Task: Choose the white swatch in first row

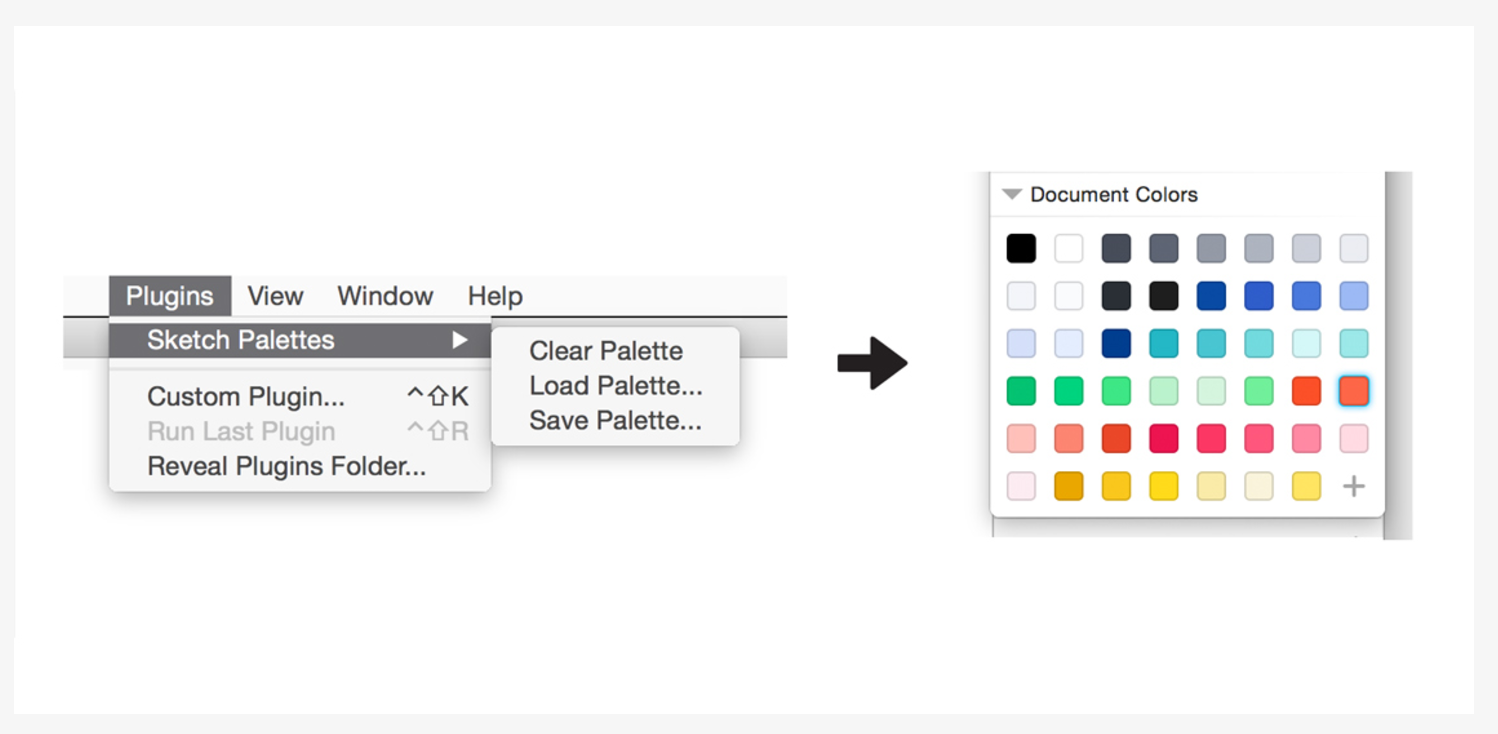Action: (1068, 248)
